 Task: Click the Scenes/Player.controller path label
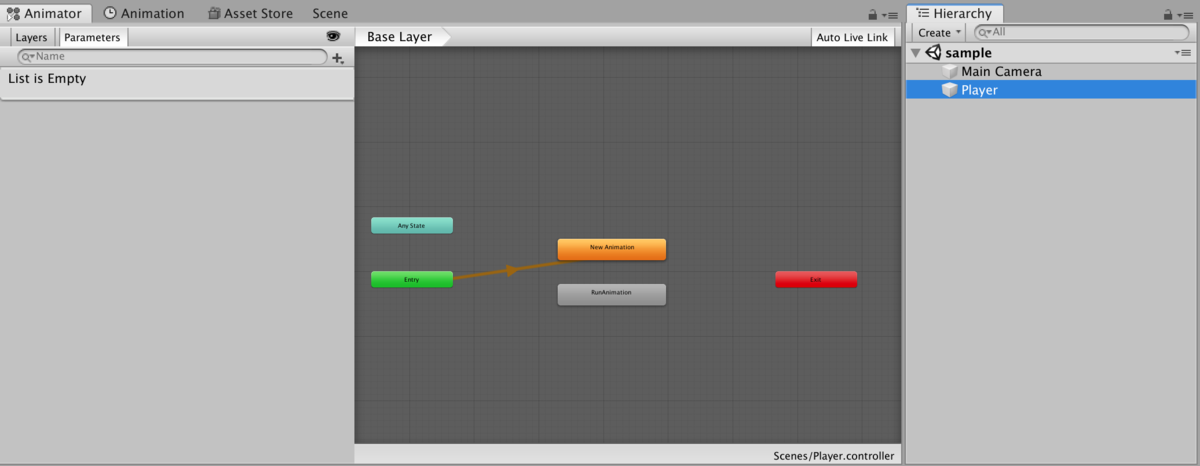point(834,456)
